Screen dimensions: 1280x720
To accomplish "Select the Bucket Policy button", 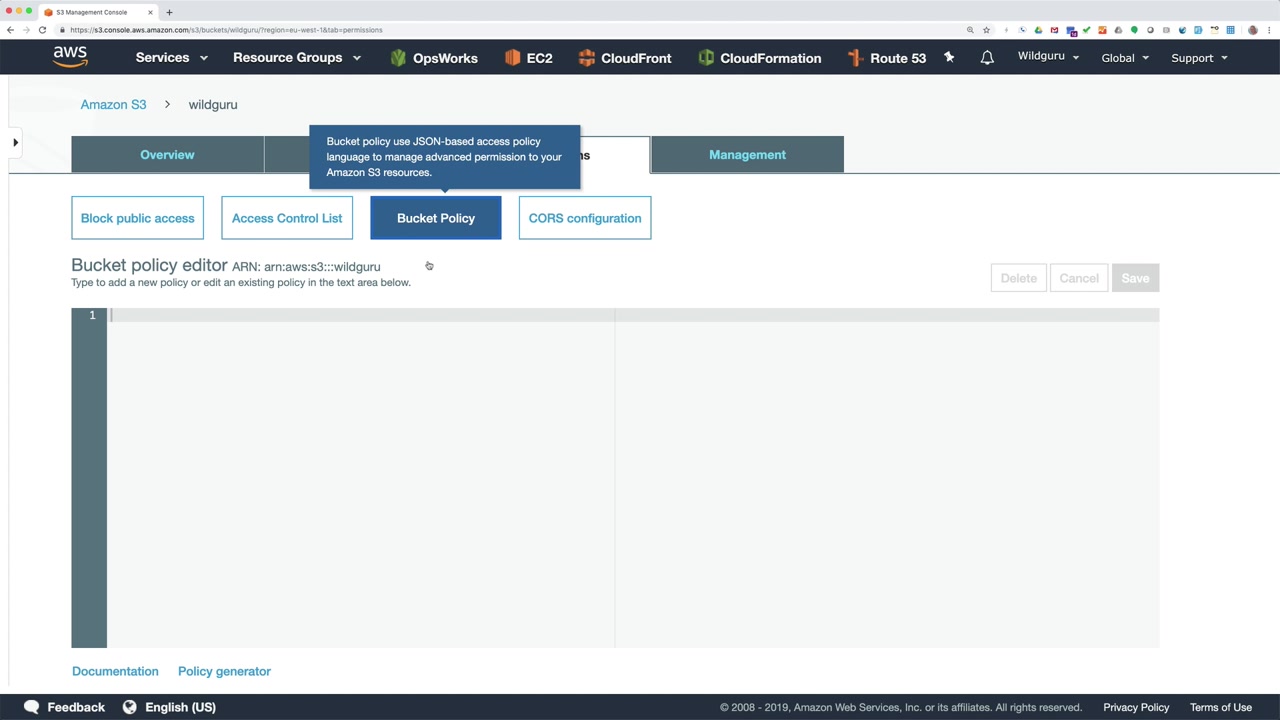I will tap(436, 218).
